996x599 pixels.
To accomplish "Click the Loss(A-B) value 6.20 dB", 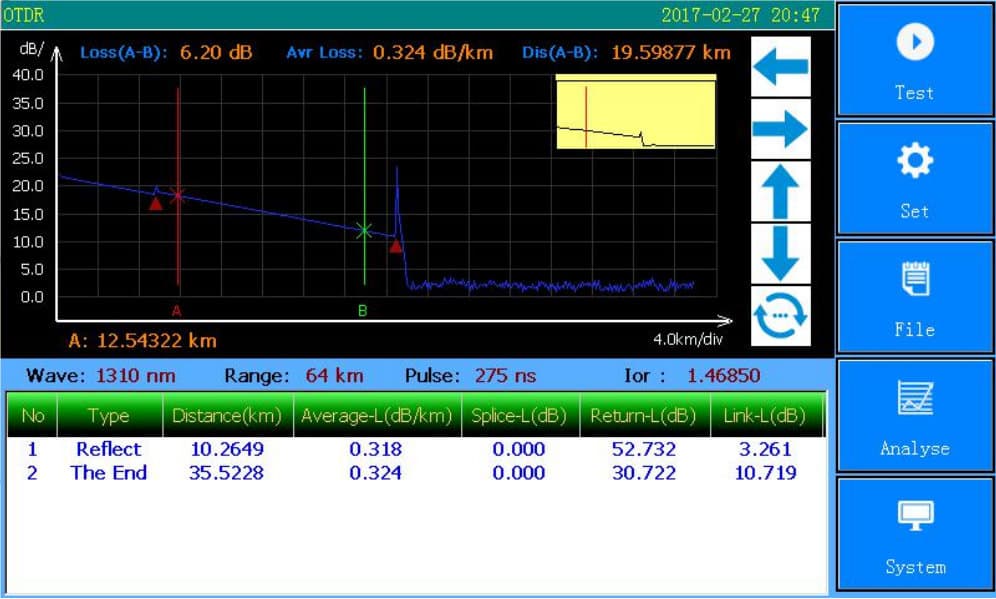I will 216,52.
